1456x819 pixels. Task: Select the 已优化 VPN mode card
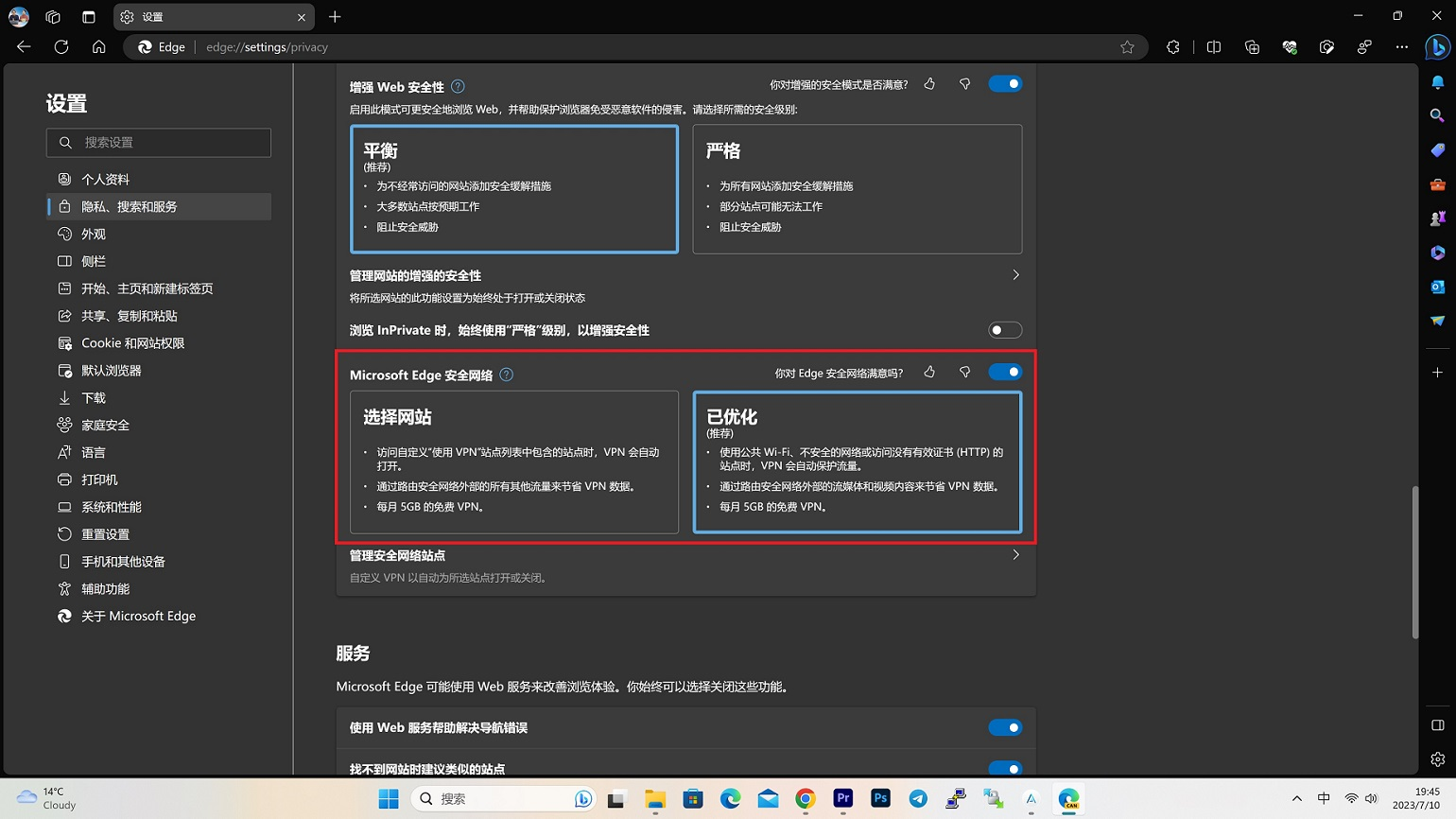[x=858, y=462]
